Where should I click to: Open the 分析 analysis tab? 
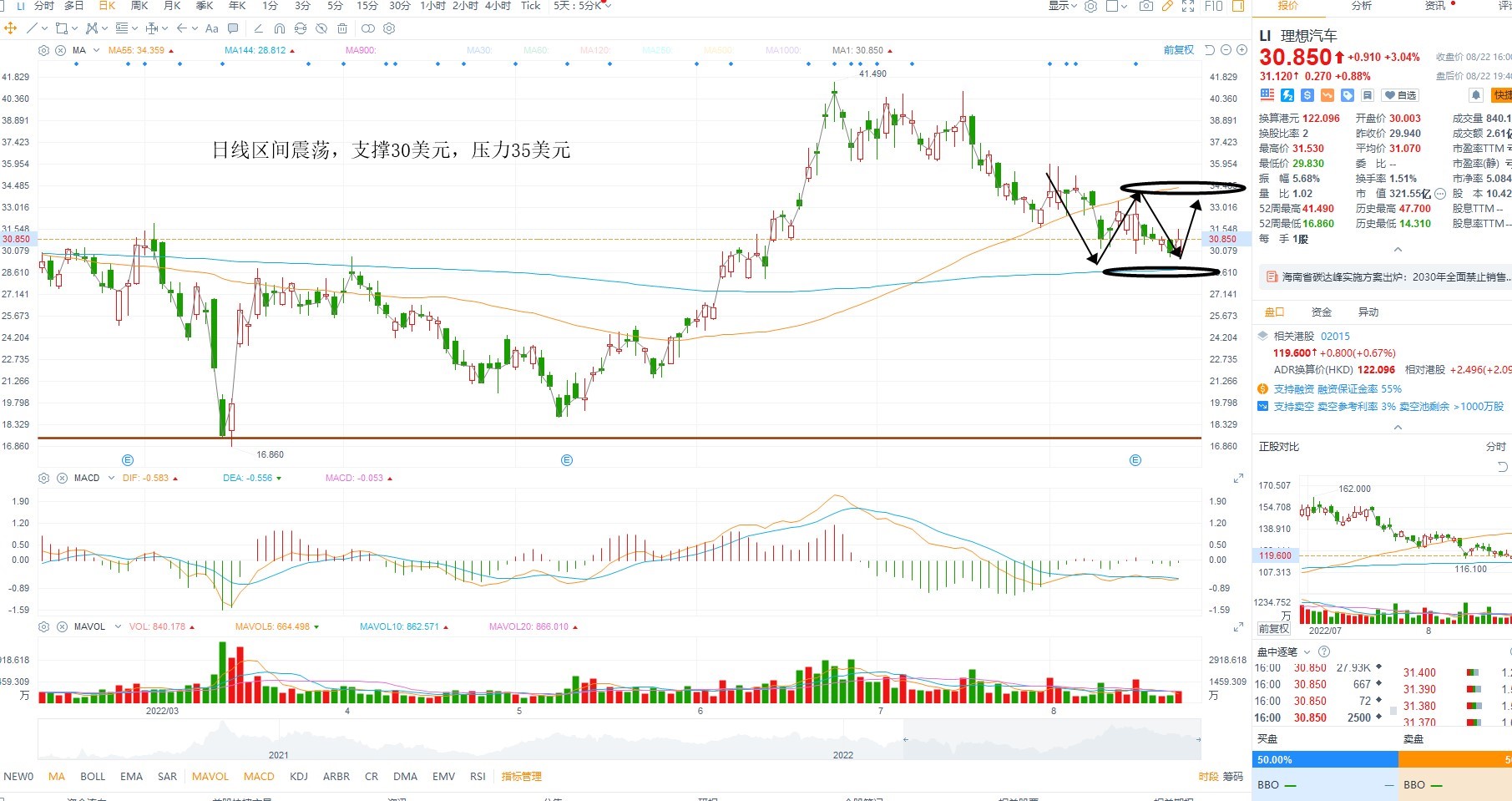(x=1361, y=6)
